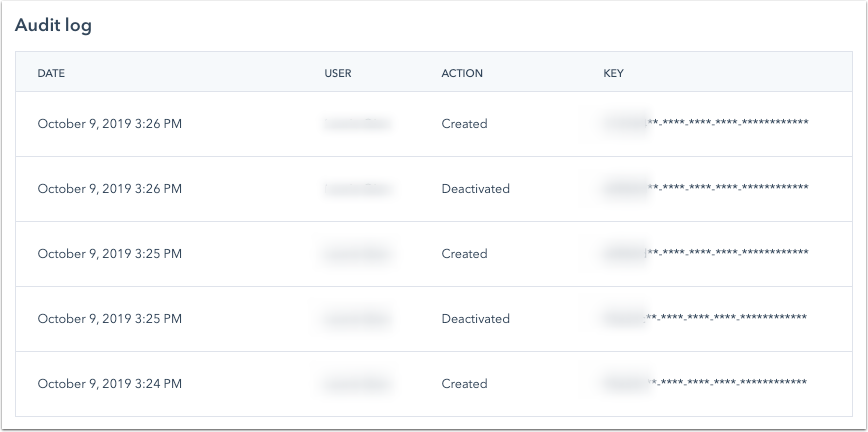Click the date of the 3:25 PM Created entry
868x432 pixels.
coord(110,254)
